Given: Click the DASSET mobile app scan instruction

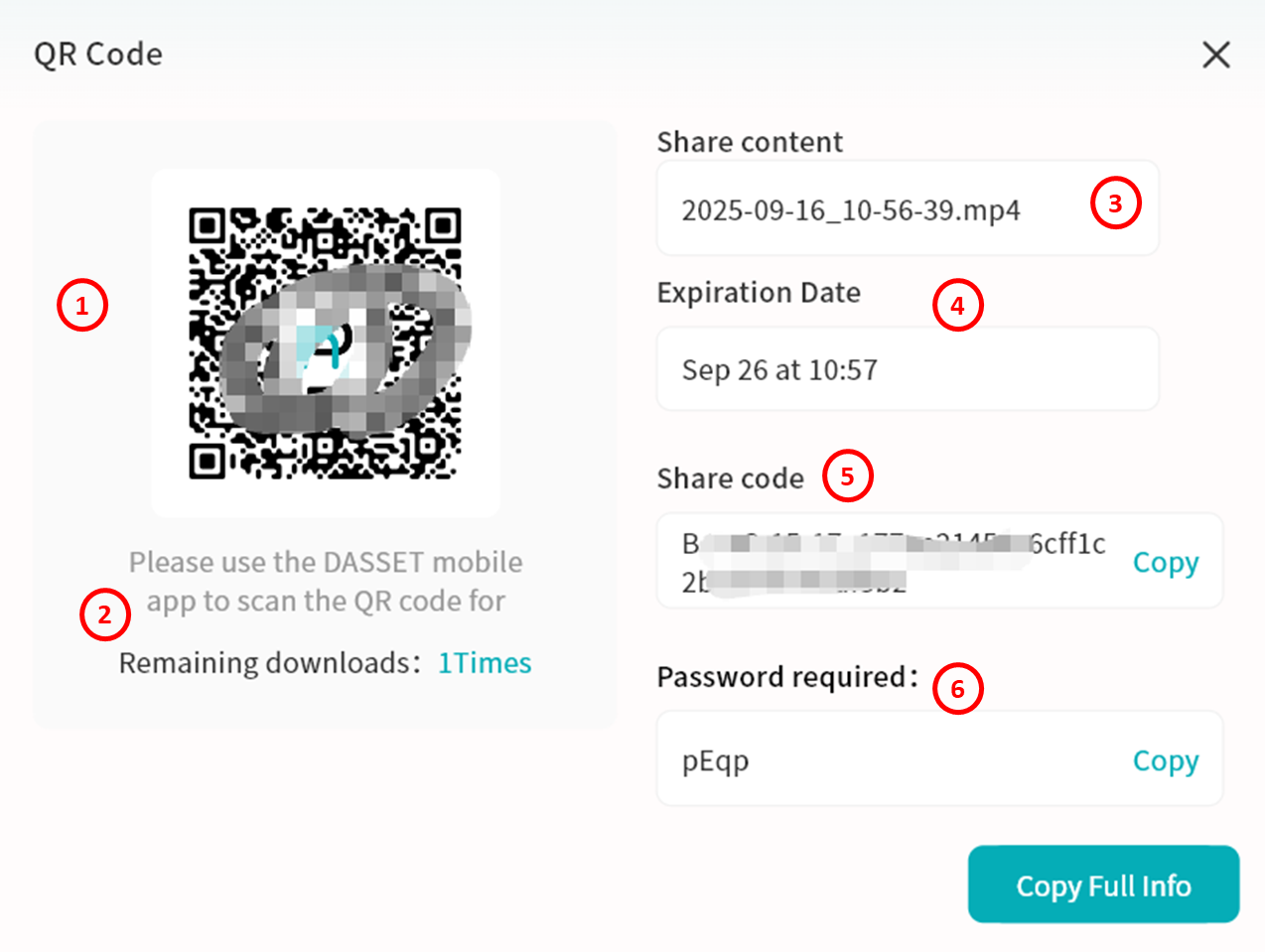Looking at the screenshot, I should click(x=326, y=582).
